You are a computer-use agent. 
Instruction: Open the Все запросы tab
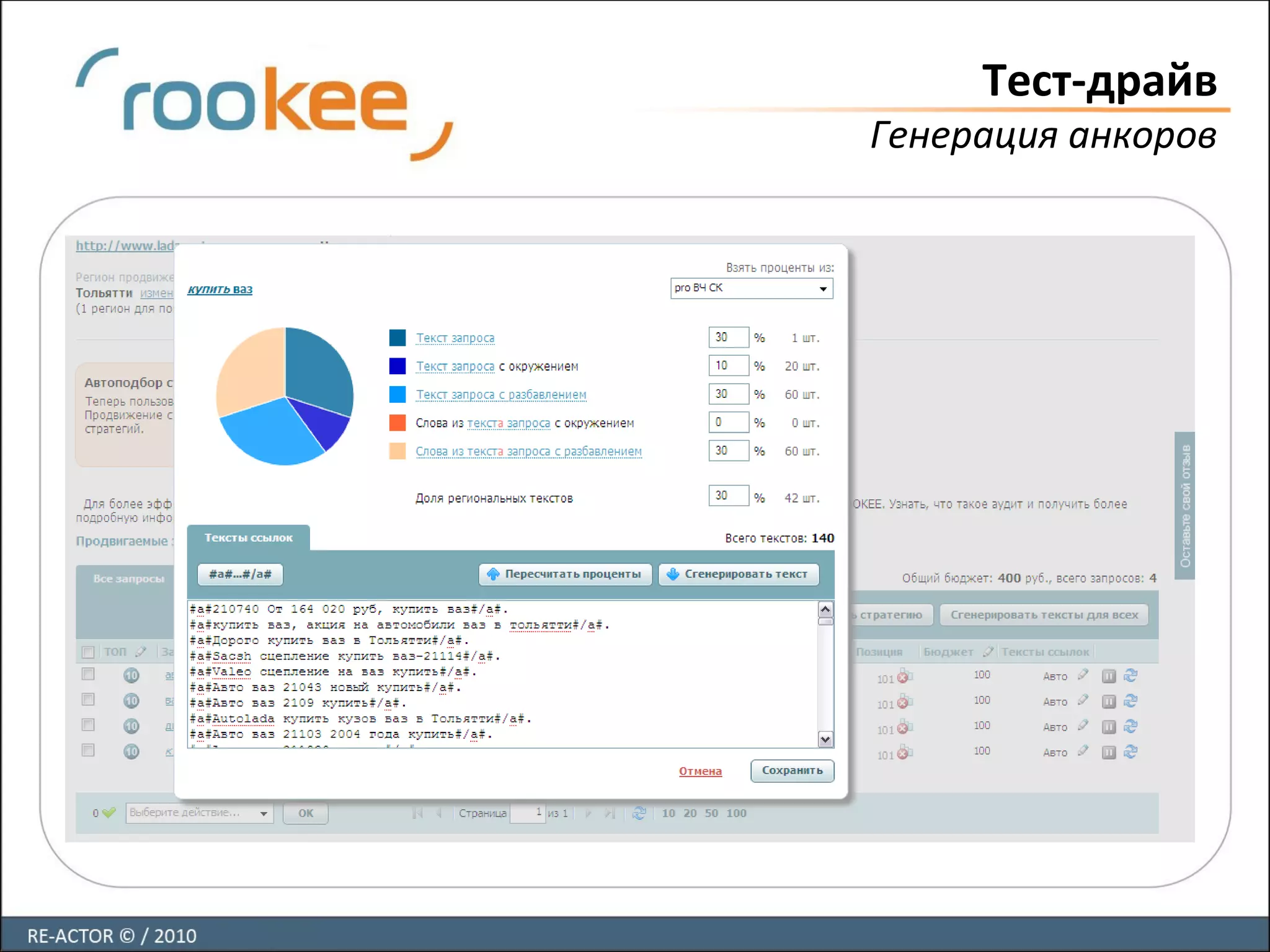click(x=128, y=579)
